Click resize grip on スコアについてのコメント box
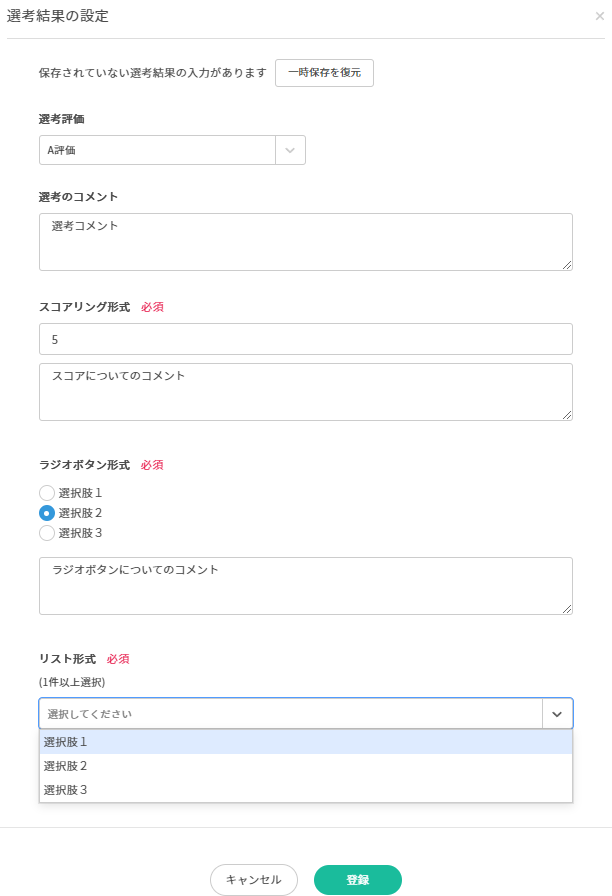612x896 pixels. [567, 415]
